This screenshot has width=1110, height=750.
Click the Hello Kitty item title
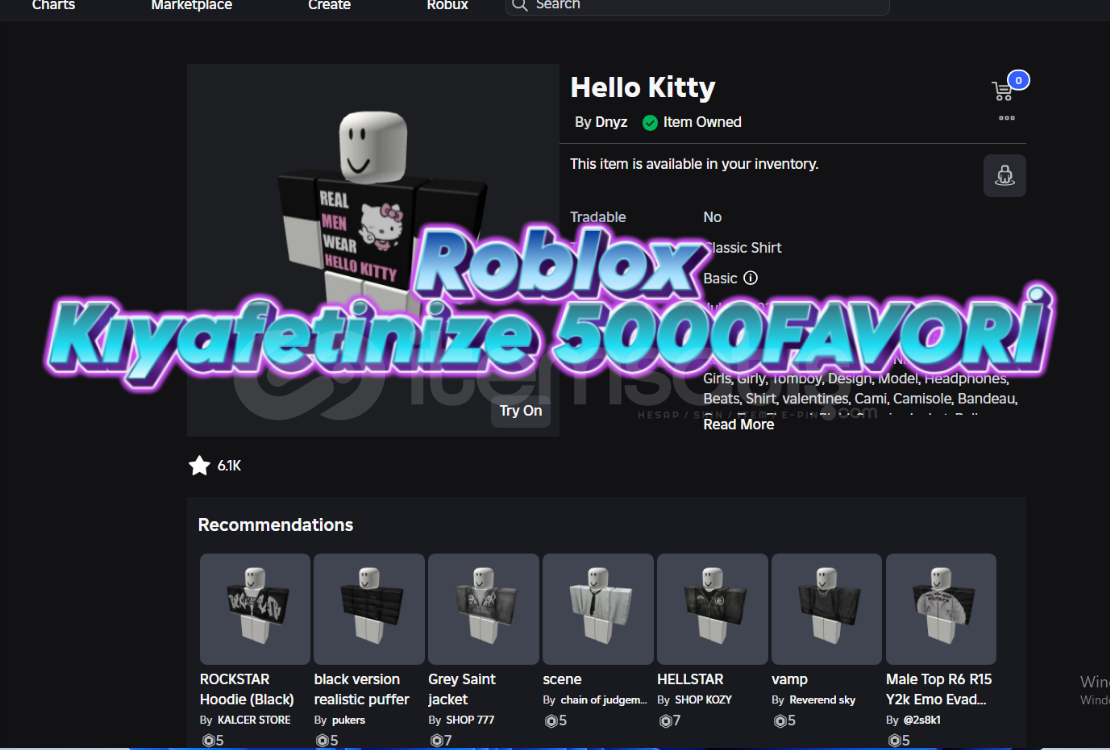click(643, 88)
